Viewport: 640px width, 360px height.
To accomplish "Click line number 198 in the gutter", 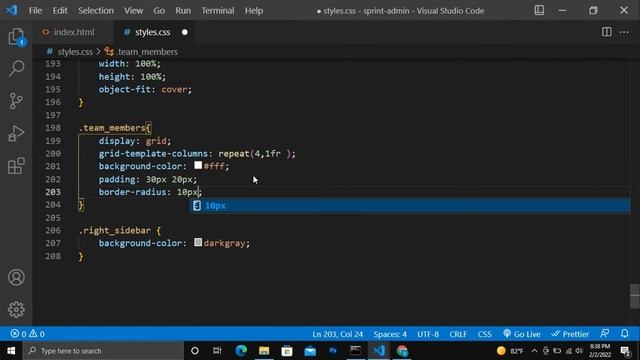I will click(53, 128).
